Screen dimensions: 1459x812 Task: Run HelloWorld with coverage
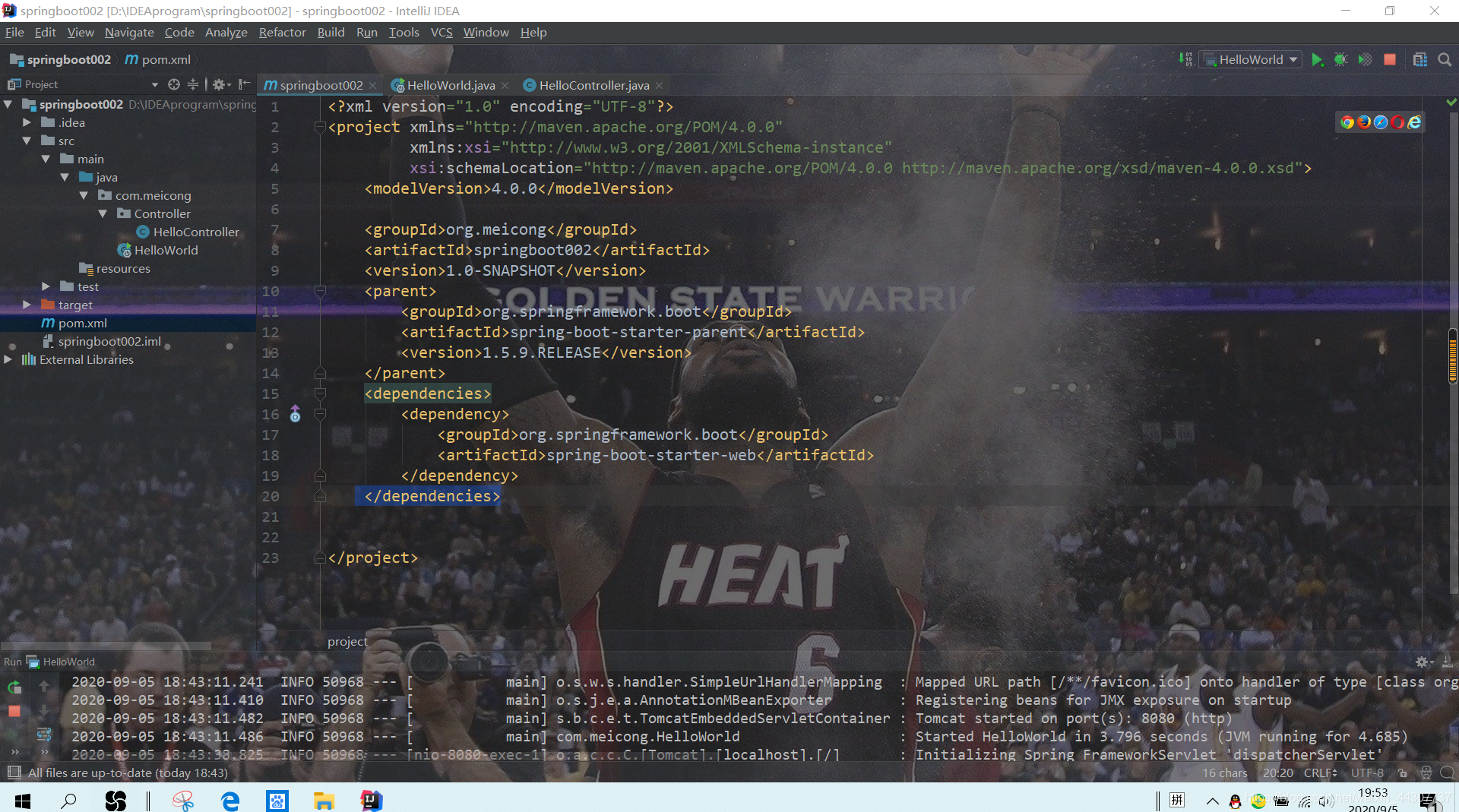[1366, 59]
